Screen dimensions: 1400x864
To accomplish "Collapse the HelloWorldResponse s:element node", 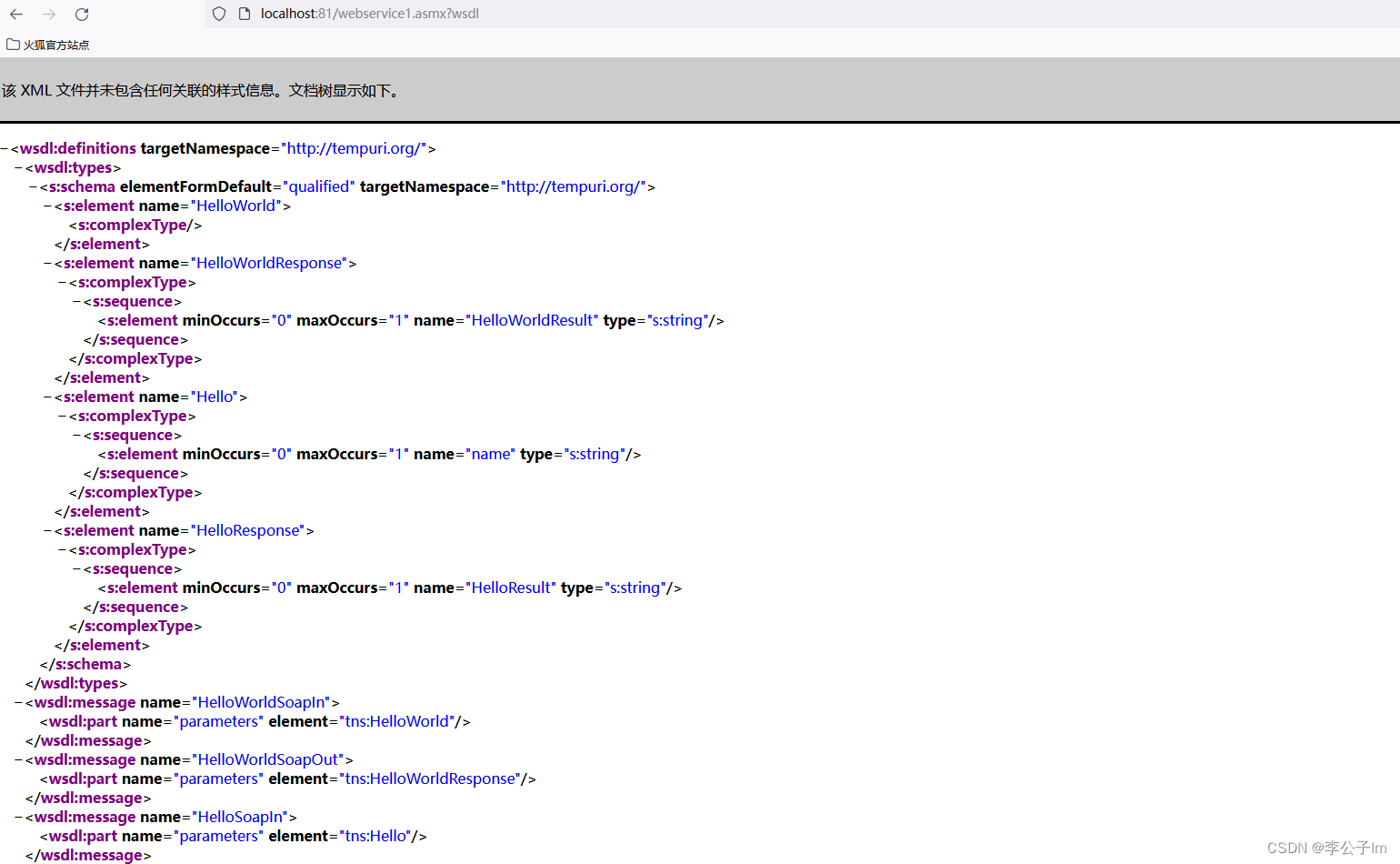I will point(48,263).
